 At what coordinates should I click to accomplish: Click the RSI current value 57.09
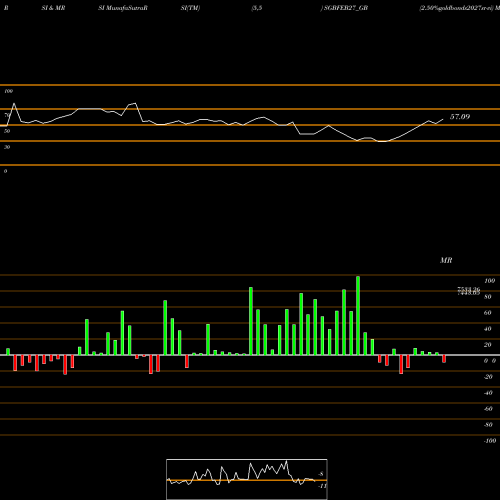click(x=460, y=117)
